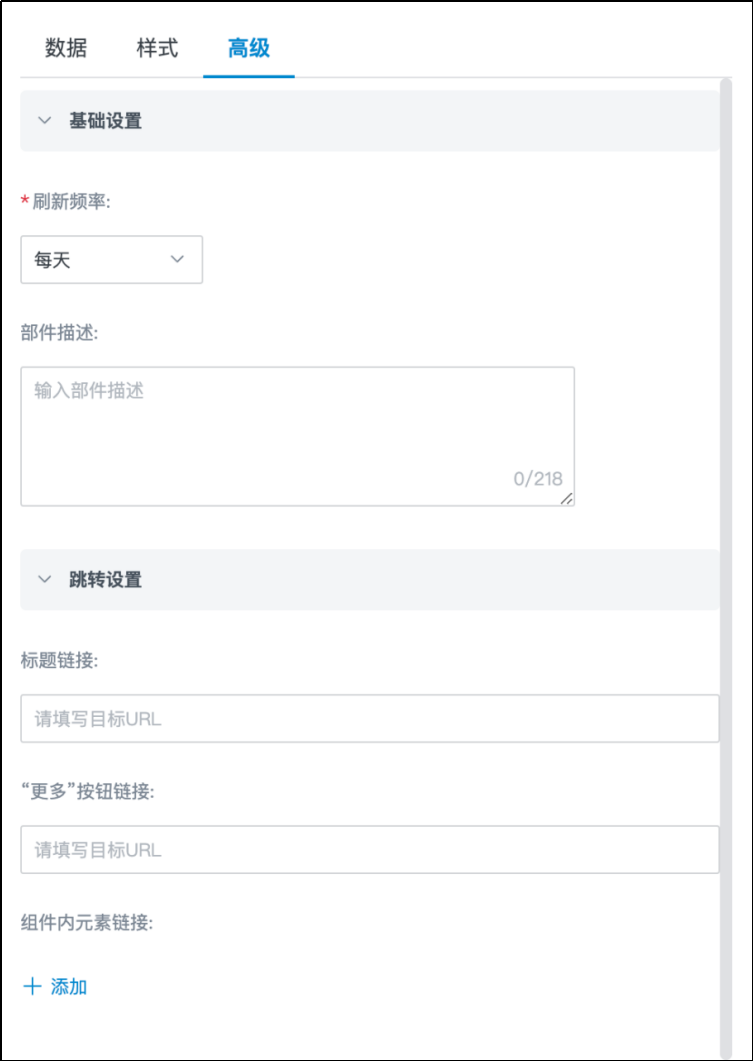The image size is (753, 1061).
Task: Toggle the 跳转设置 section header bar
Action: [370, 579]
